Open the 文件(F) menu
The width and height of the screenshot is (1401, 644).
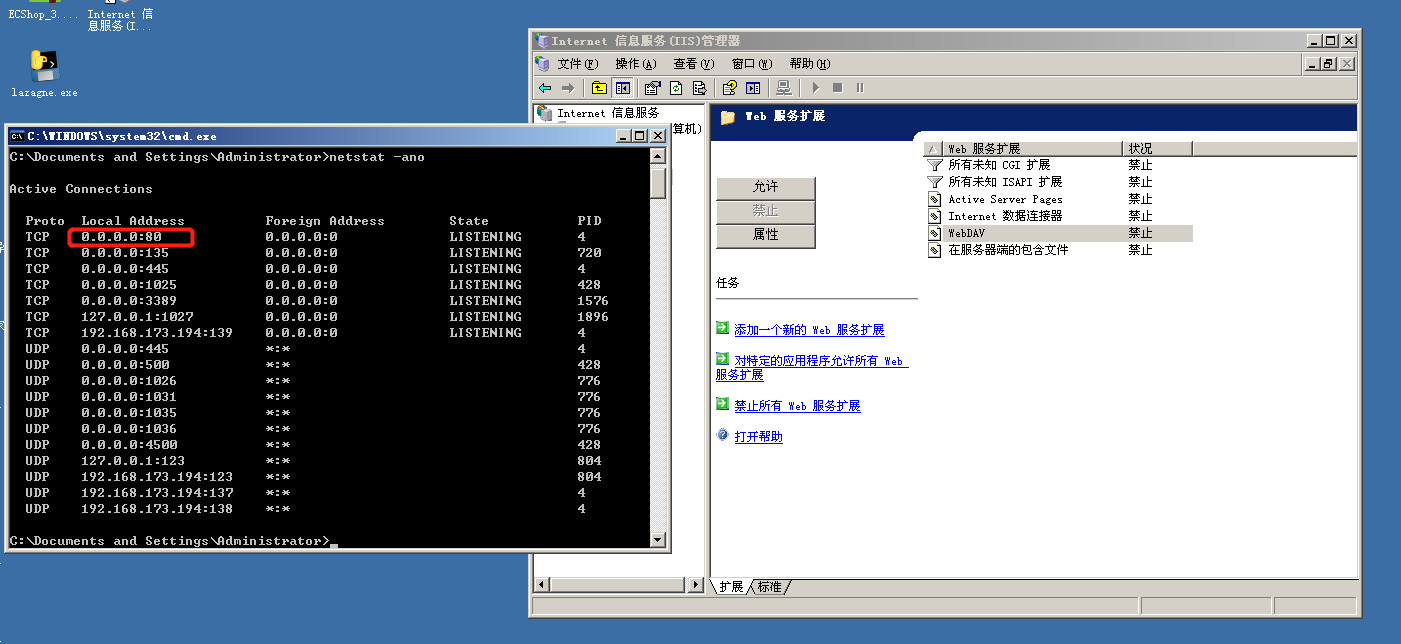pyautogui.click(x=578, y=64)
